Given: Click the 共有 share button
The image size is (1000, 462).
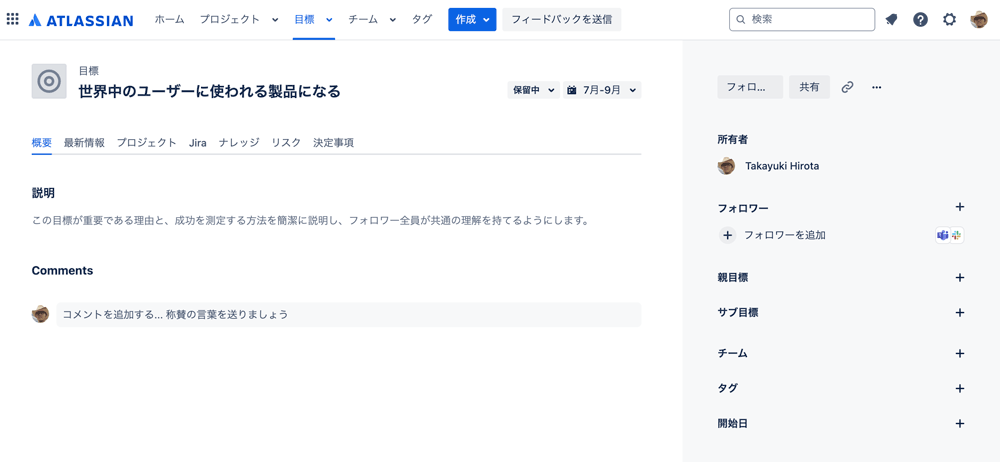Looking at the screenshot, I should [x=809, y=87].
